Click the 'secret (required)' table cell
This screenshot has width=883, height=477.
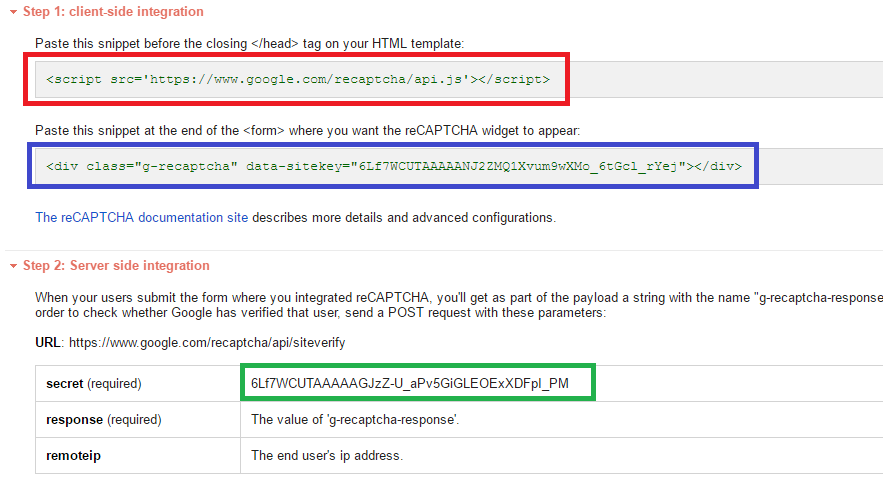click(138, 384)
